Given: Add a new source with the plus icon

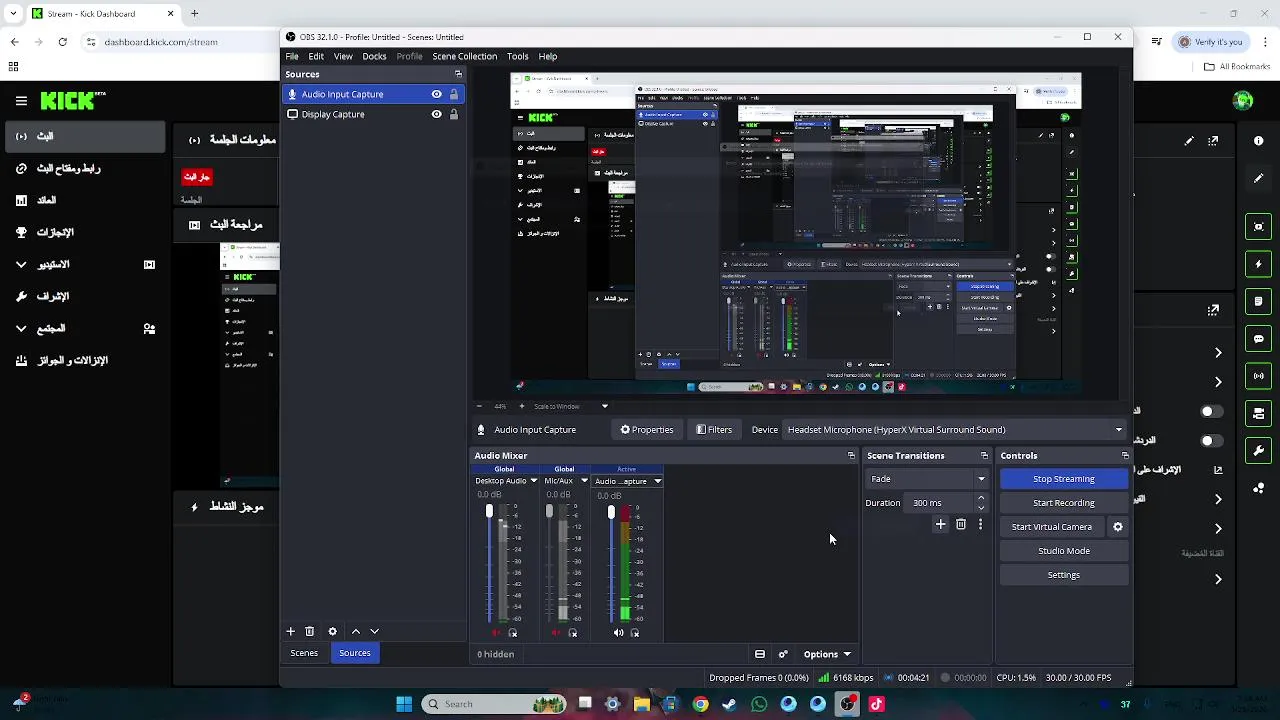Looking at the screenshot, I should pos(290,631).
